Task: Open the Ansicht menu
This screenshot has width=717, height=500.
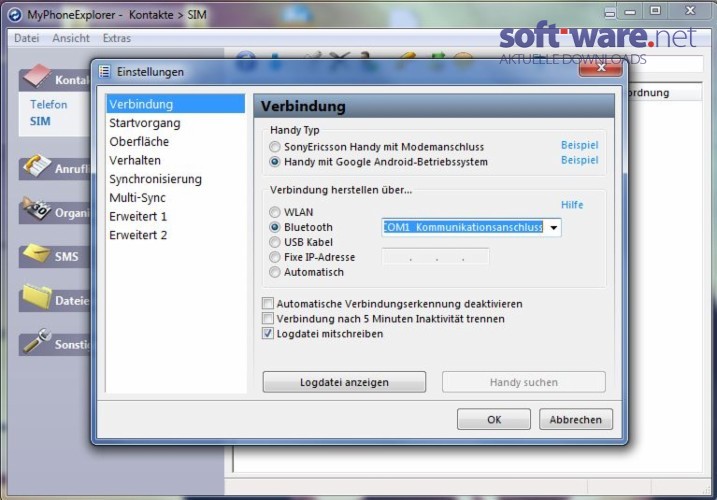Action: coord(71,38)
